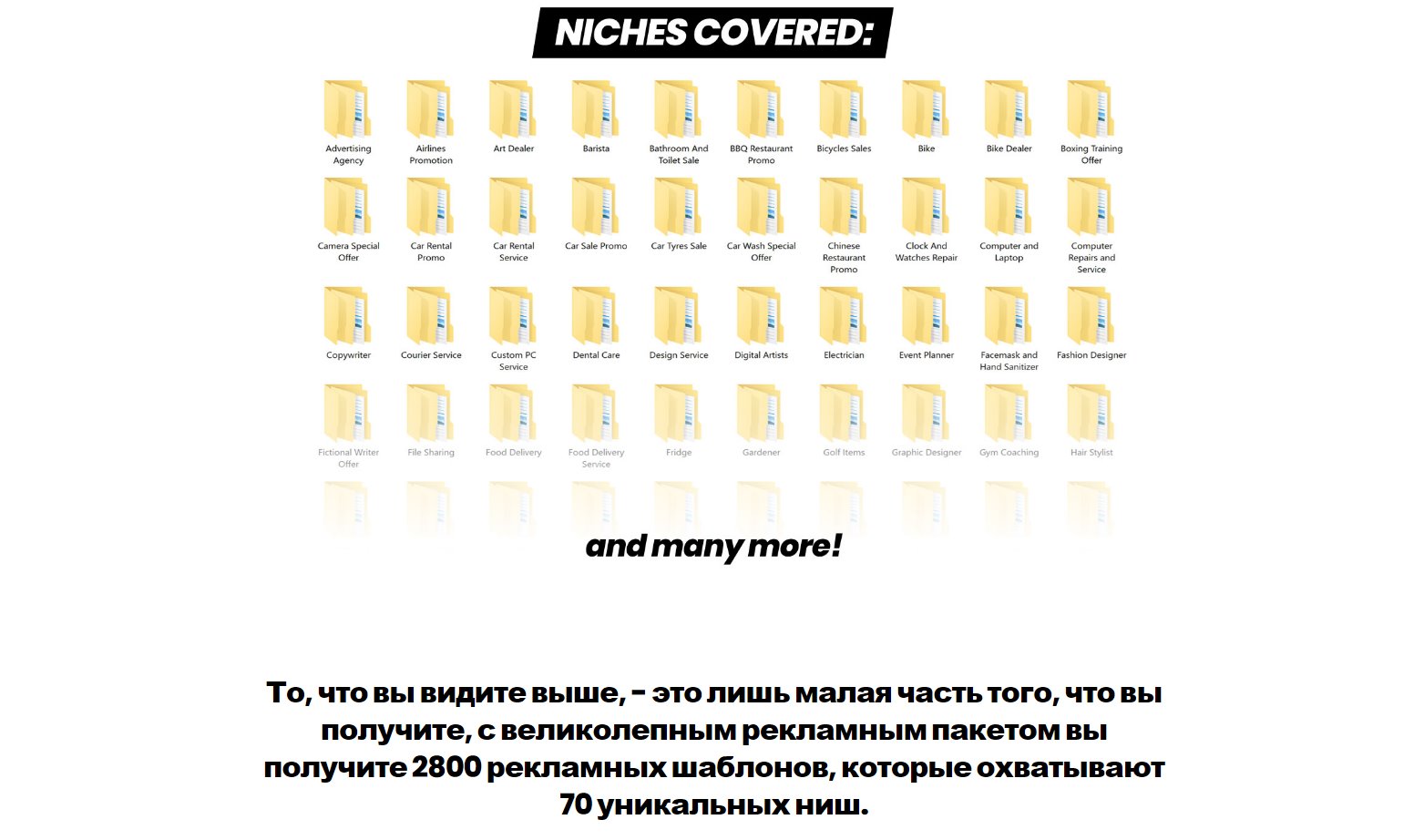
Task: Open the Bike Dealer folder icon
Action: click(x=1009, y=109)
